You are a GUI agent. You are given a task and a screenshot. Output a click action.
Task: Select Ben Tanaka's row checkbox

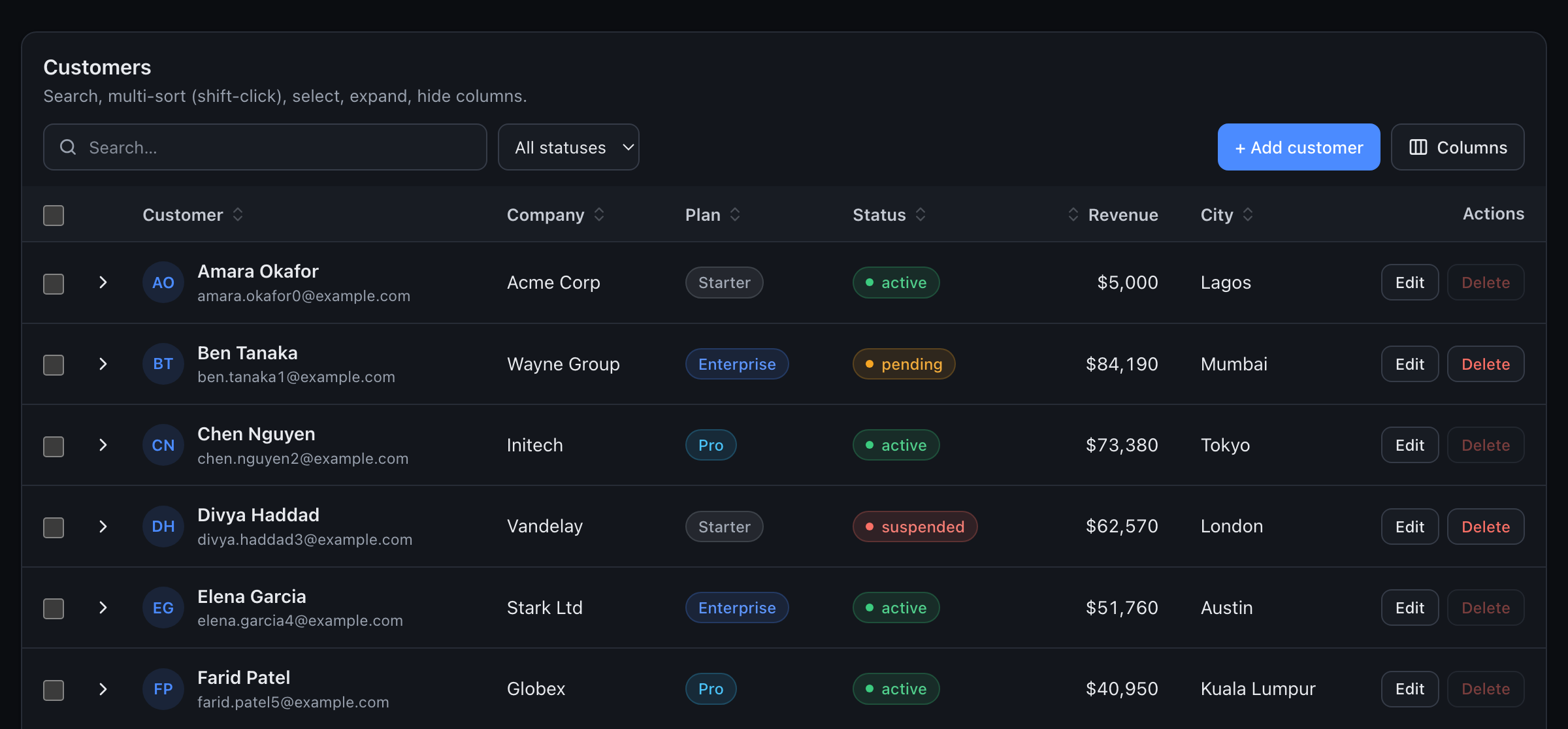[54, 365]
